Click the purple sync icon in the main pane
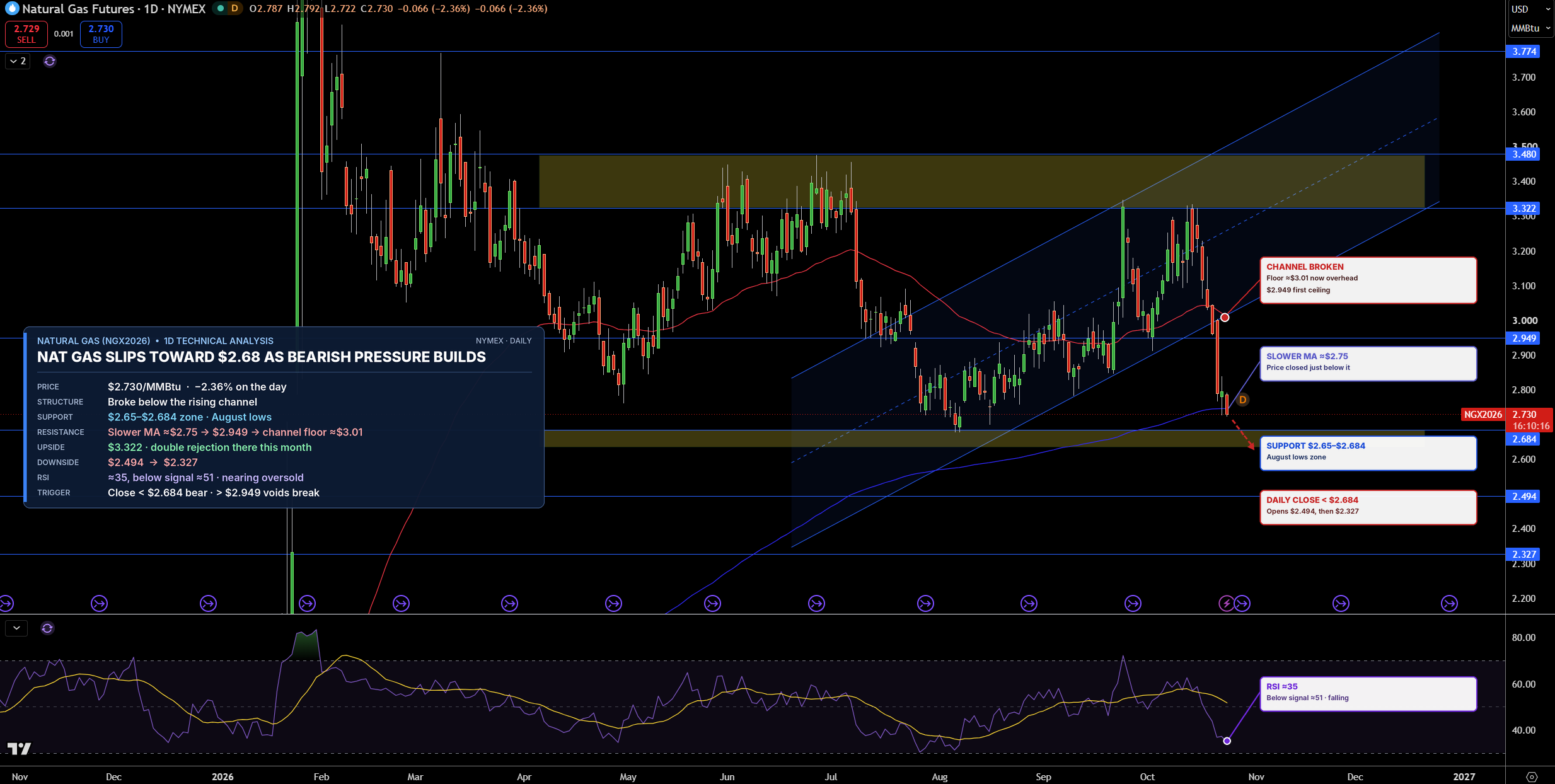Viewport: 1555px width, 784px height. [x=50, y=61]
